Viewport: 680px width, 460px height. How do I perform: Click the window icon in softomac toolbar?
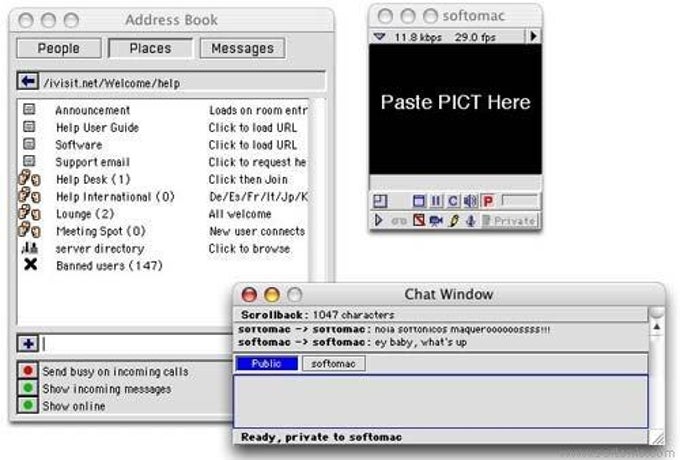click(418, 201)
